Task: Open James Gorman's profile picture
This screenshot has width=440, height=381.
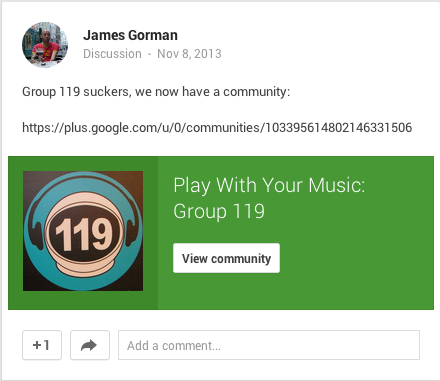Action: tap(45, 45)
